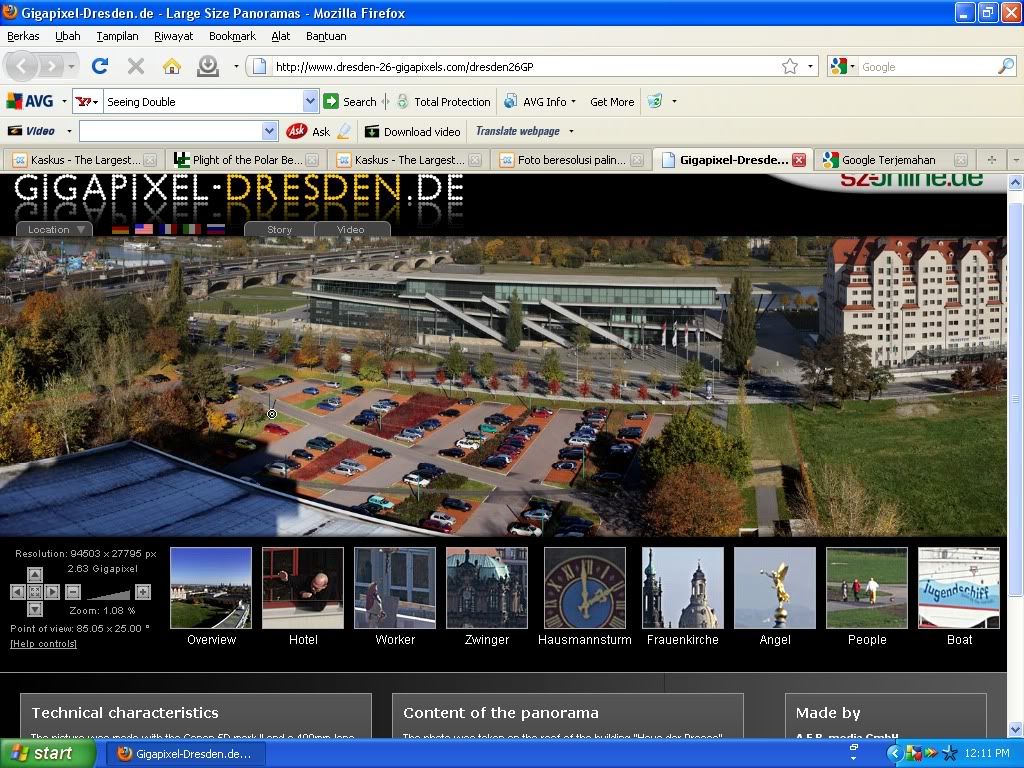Click the browser Back arrow button
The height and width of the screenshot is (768, 1024).
22,66
